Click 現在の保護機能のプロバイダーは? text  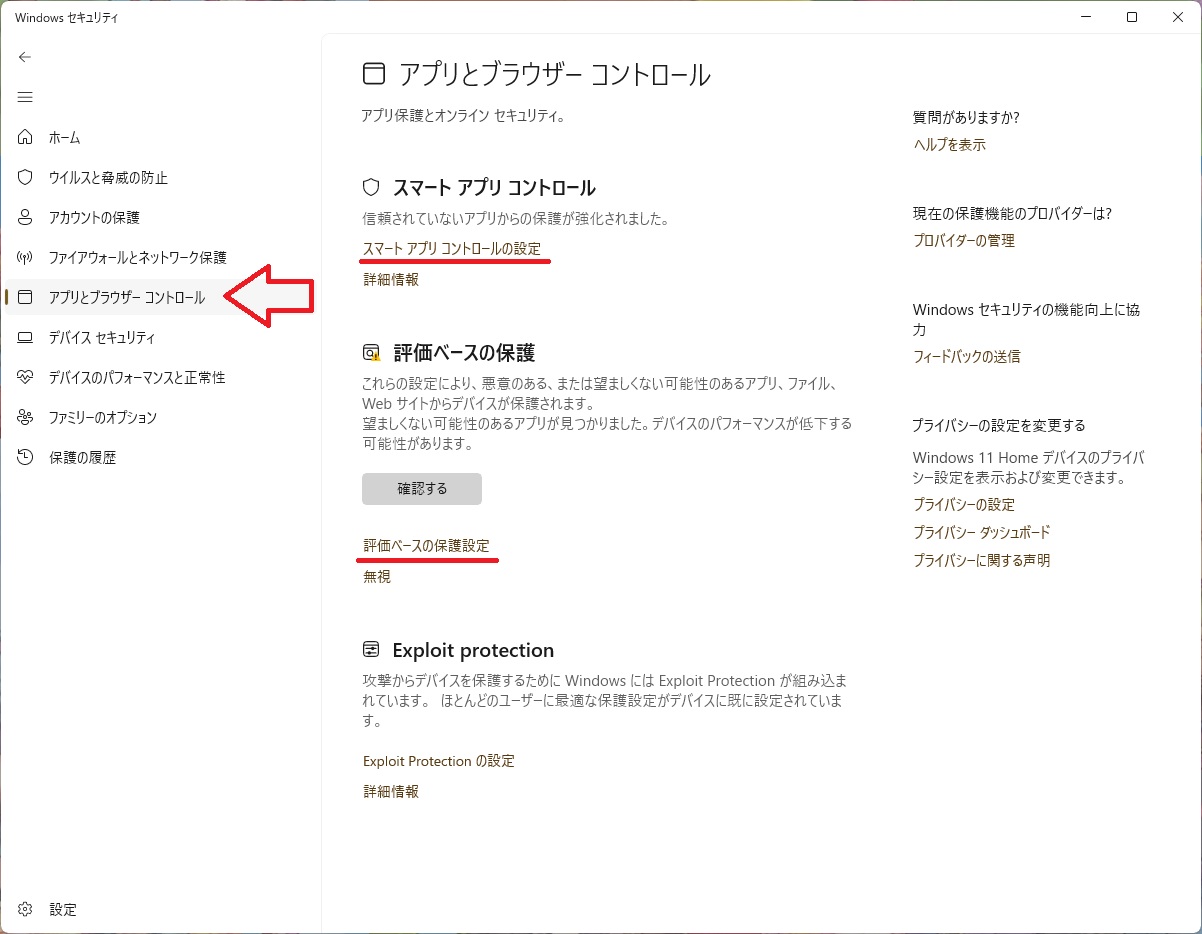pos(1012,213)
